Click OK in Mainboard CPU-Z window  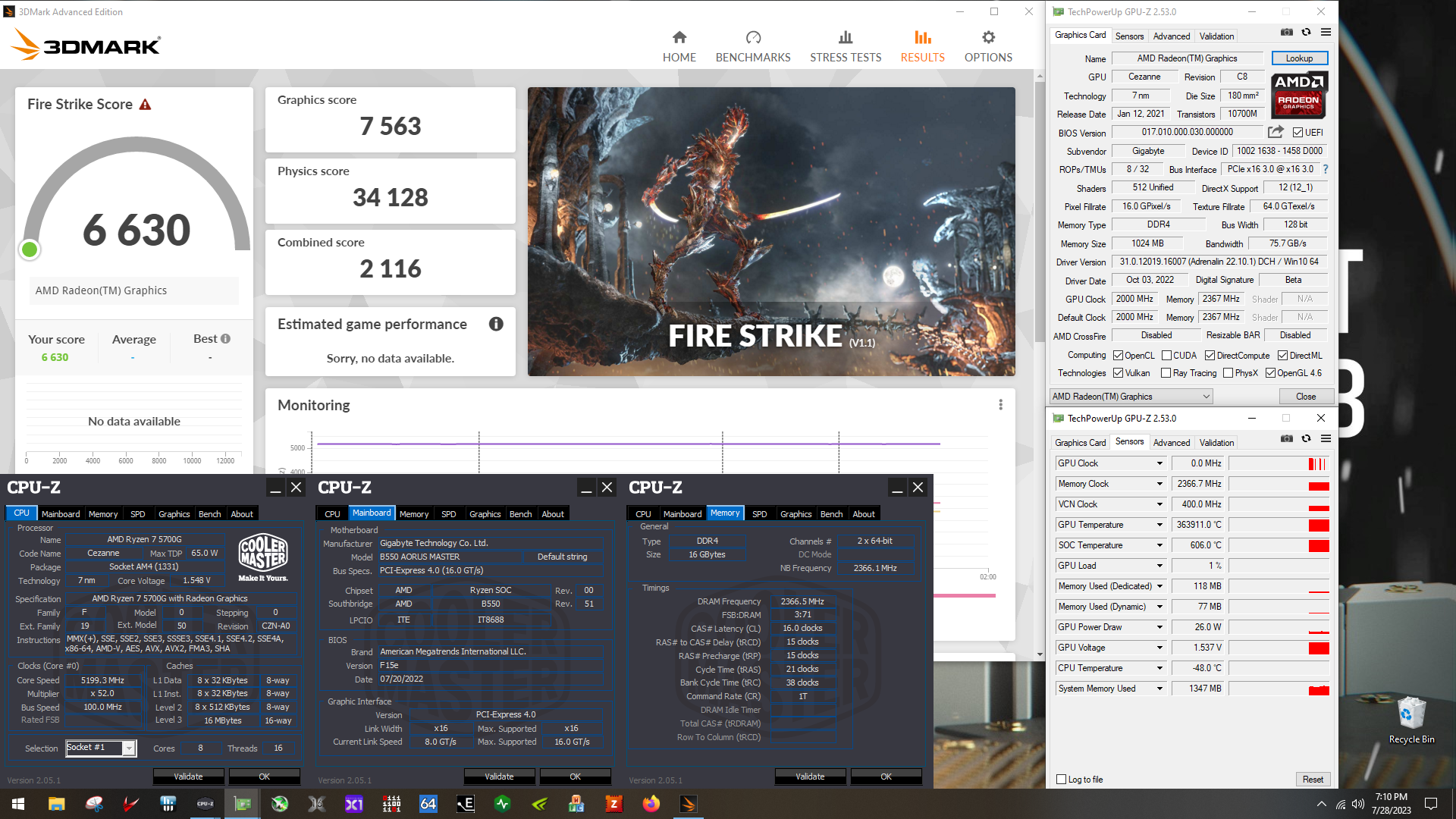tap(576, 777)
